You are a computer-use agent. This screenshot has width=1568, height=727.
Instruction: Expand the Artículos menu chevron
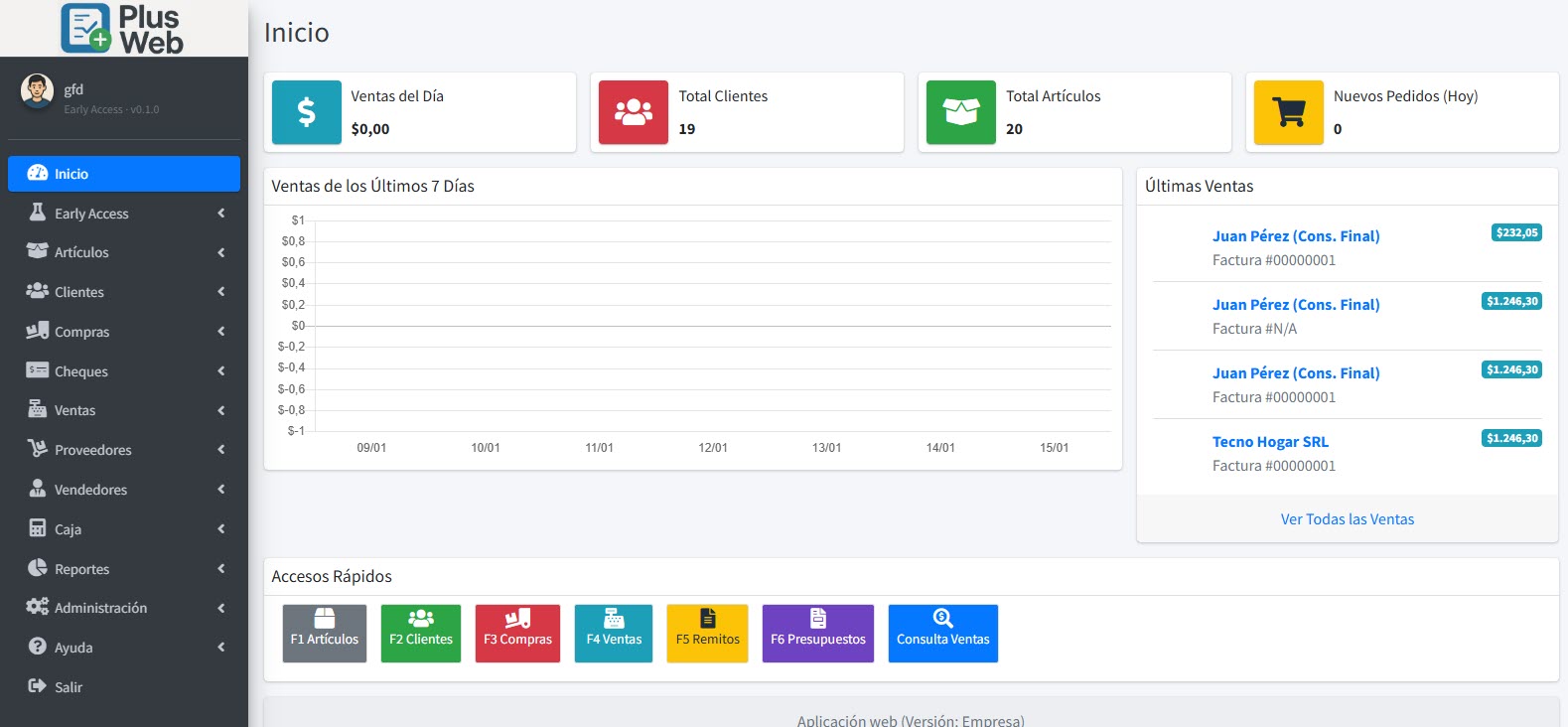(x=220, y=252)
